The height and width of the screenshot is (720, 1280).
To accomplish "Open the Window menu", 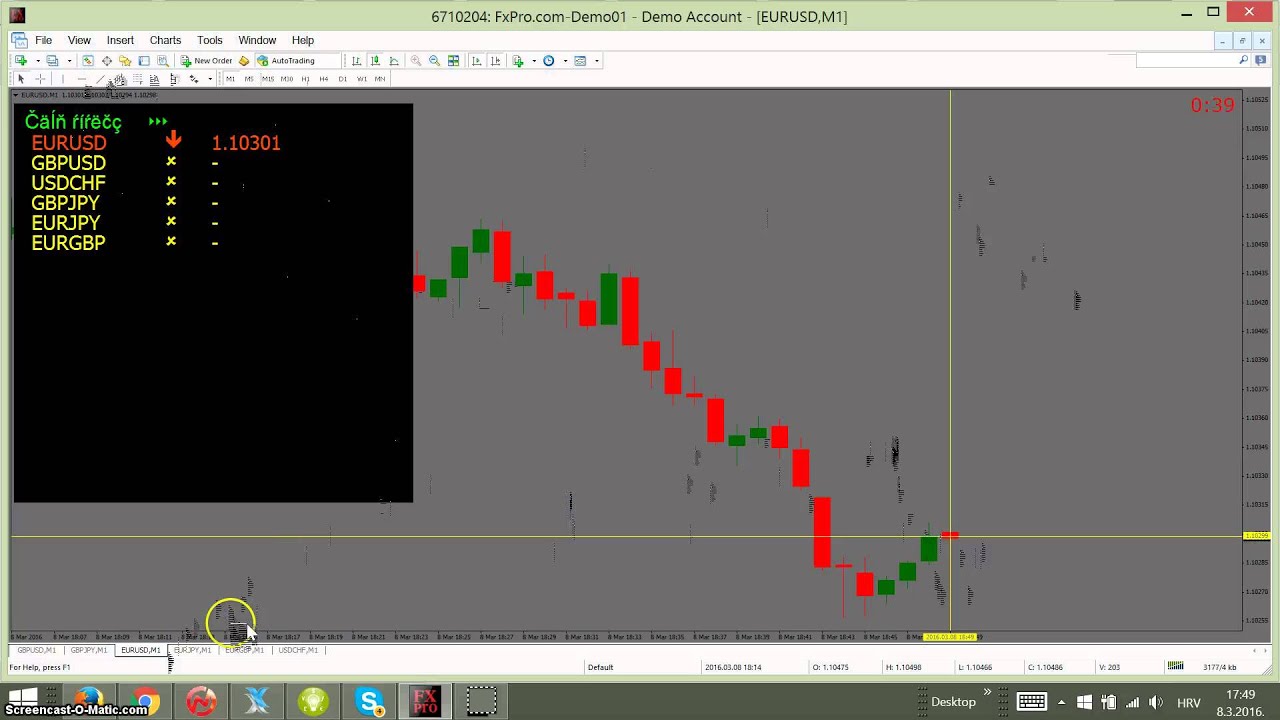I will [x=257, y=40].
